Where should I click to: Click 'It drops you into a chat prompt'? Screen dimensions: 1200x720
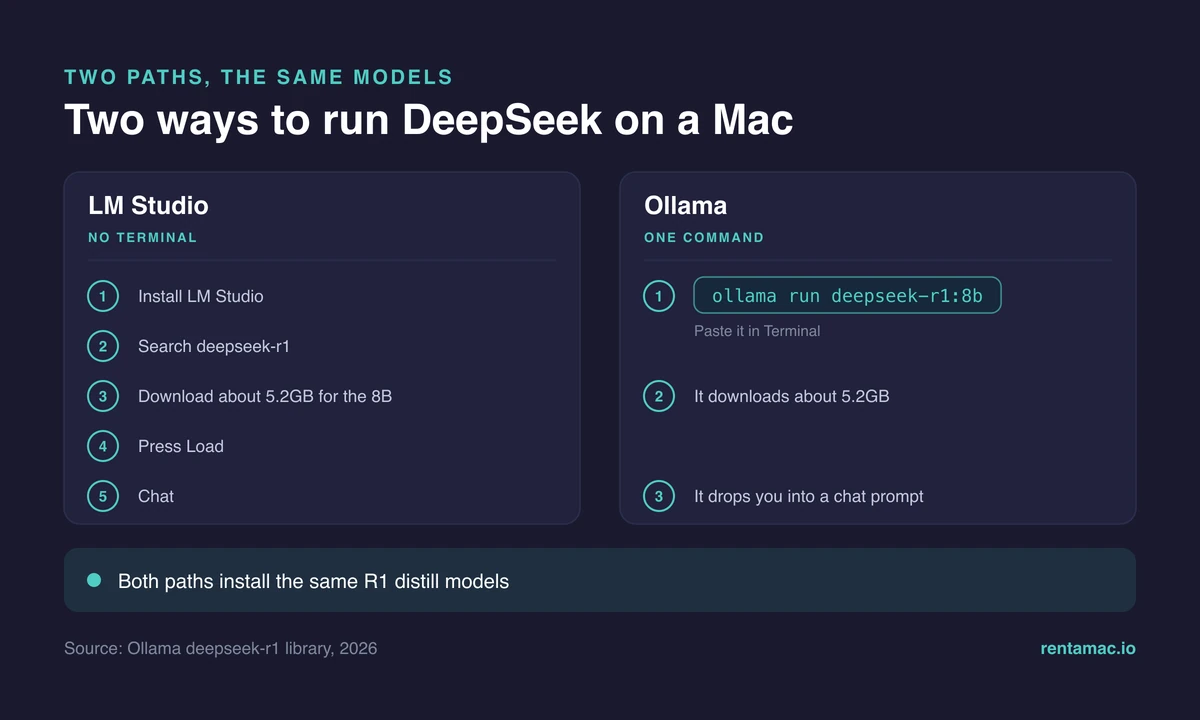click(x=808, y=496)
